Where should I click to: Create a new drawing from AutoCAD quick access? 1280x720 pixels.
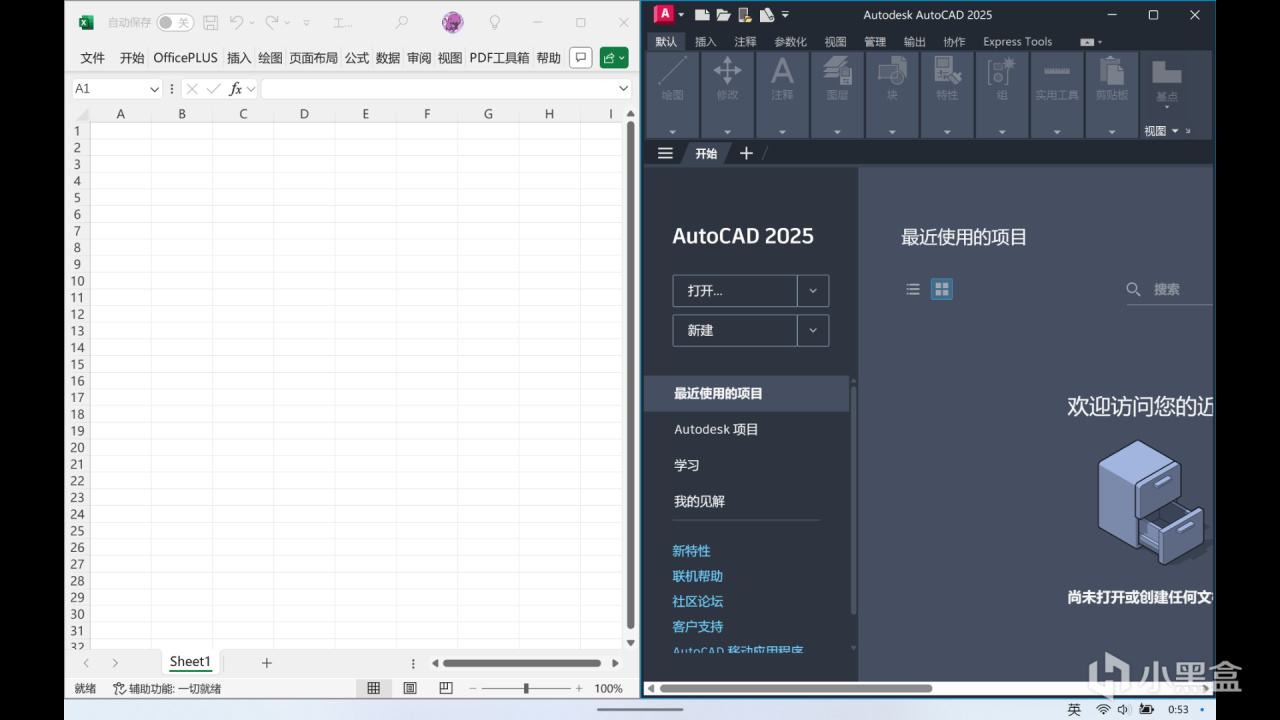[702, 14]
